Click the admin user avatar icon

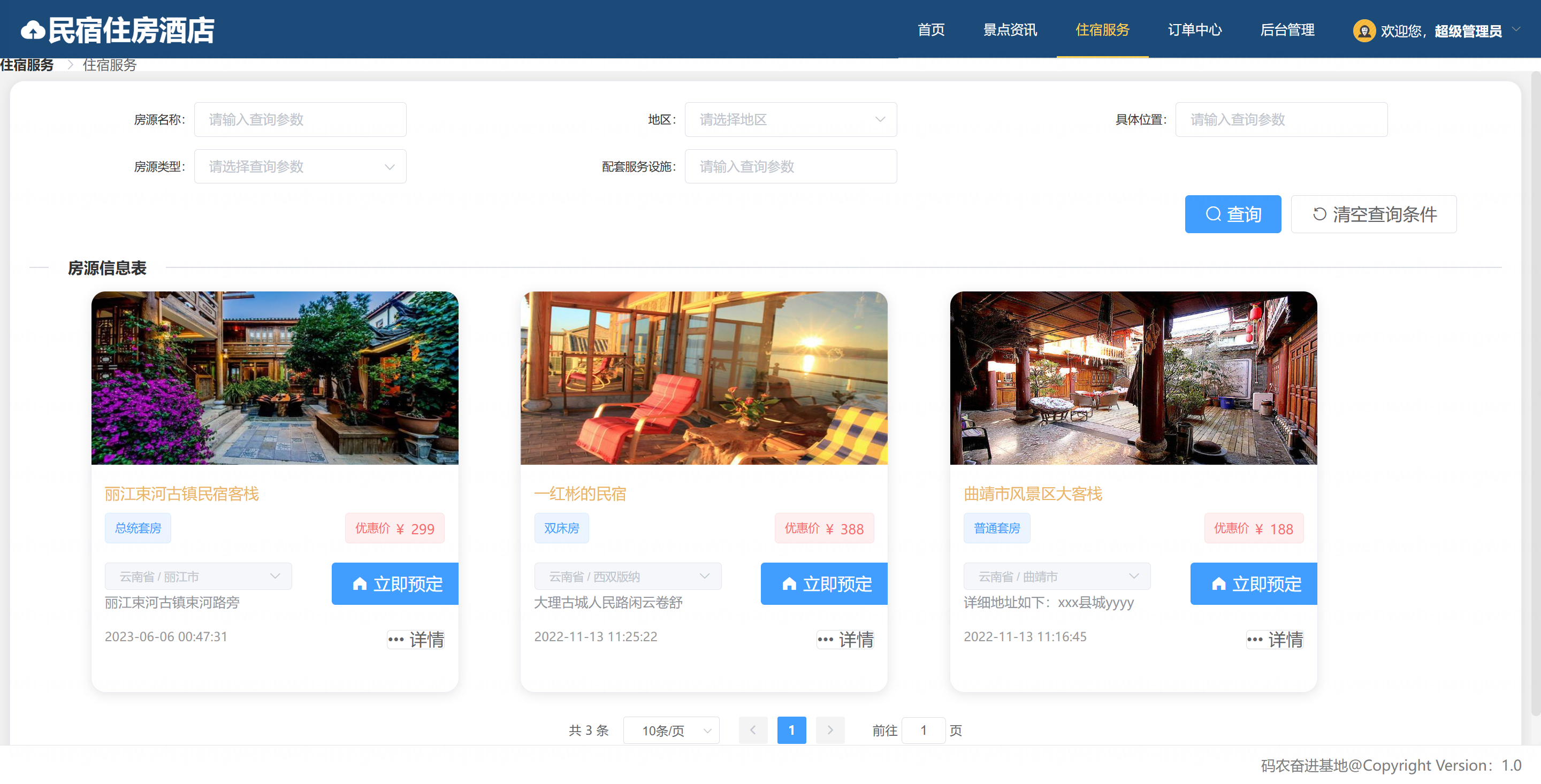click(x=1363, y=30)
